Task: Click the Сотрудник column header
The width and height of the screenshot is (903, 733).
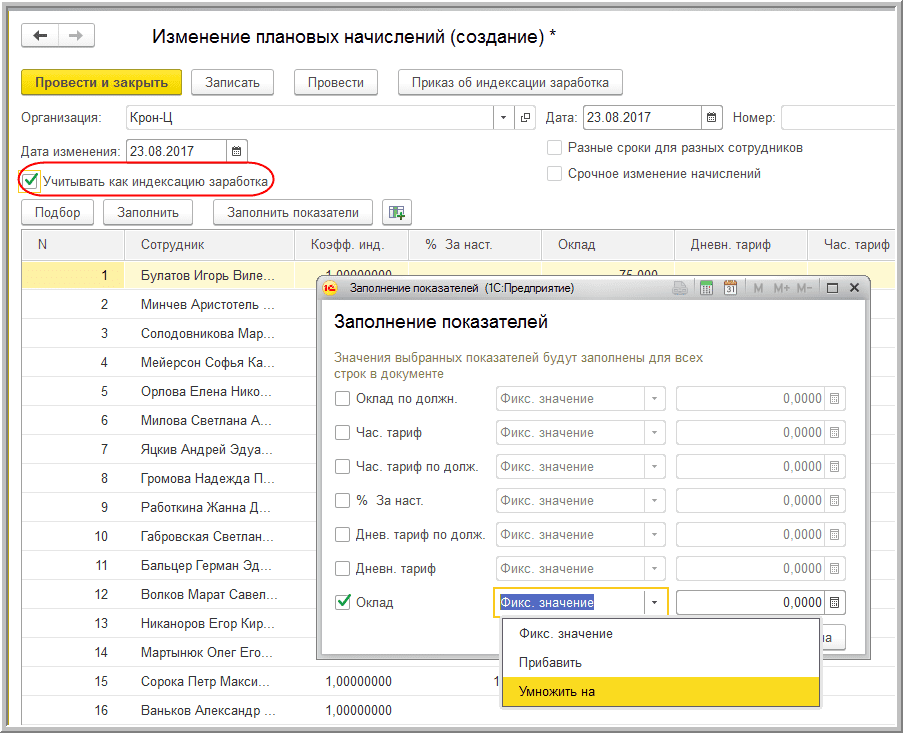Action: click(x=210, y=245)
